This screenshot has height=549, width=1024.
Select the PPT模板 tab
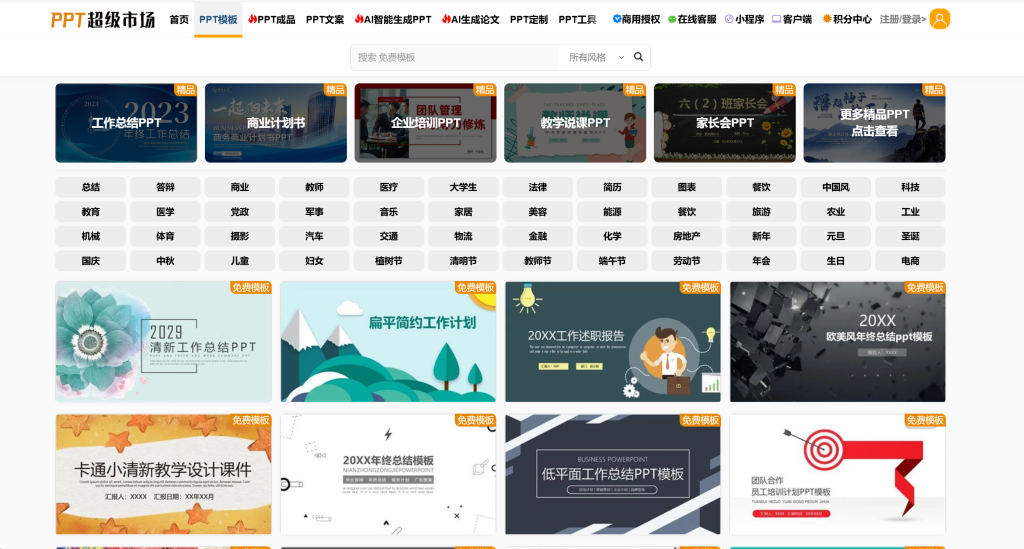click(218, 20)
